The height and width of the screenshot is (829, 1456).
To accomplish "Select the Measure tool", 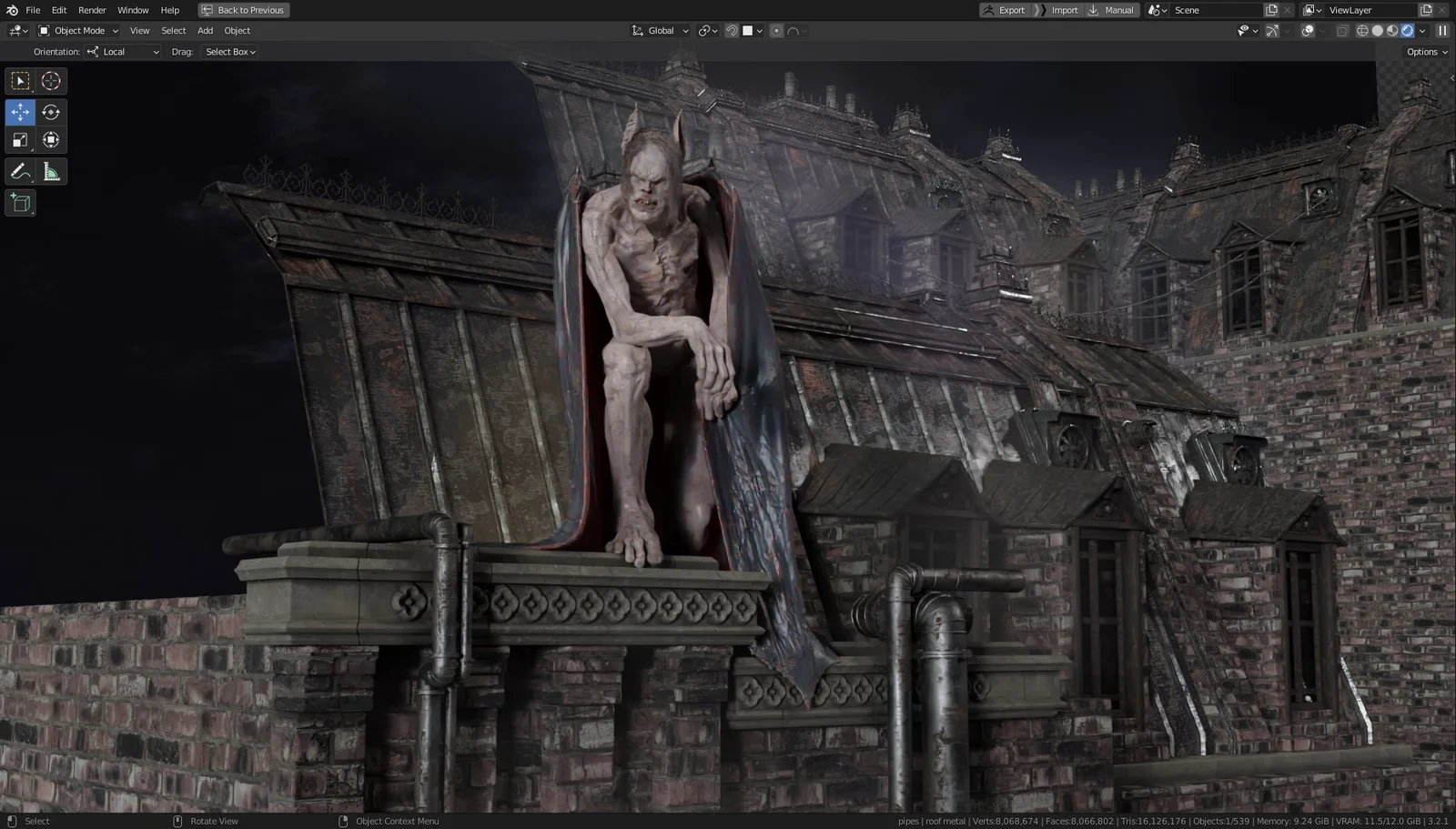I will pyautogui.click(x=52, y=171).
